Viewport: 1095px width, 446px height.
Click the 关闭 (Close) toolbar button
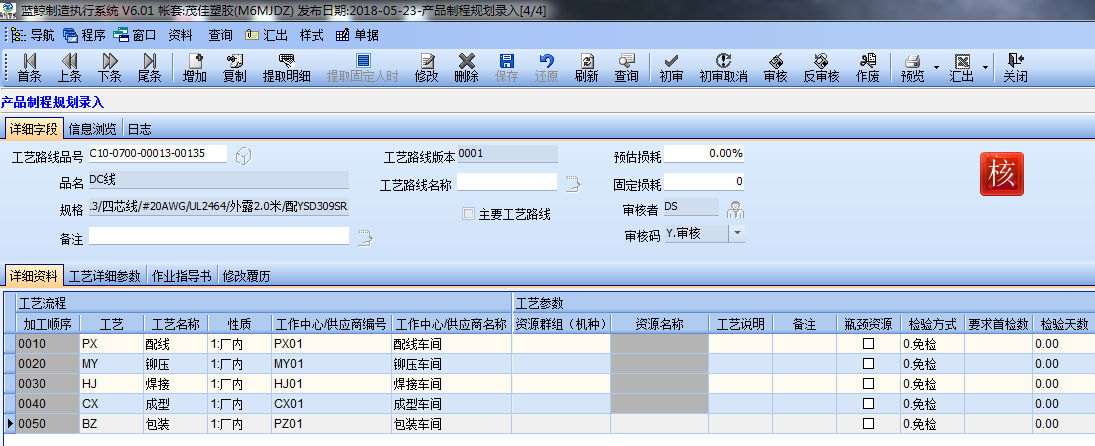point(1015,68)
